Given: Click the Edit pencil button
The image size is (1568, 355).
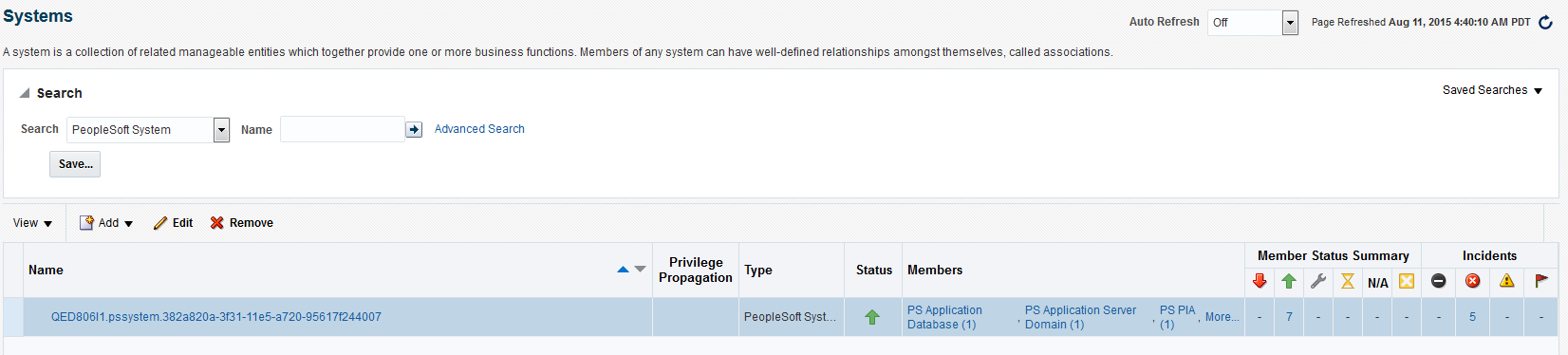Looking at the screenshot, I should click(x=174, y=223).
